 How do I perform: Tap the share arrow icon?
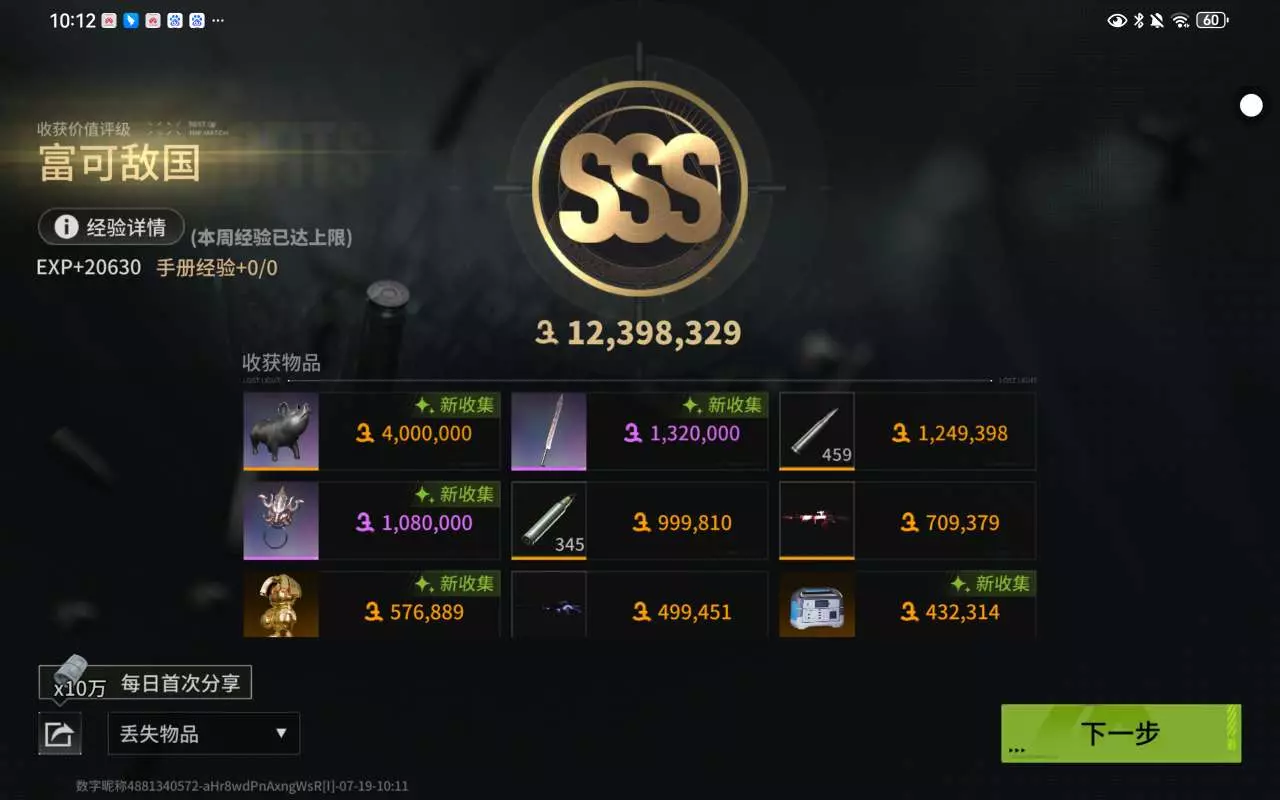60,734
